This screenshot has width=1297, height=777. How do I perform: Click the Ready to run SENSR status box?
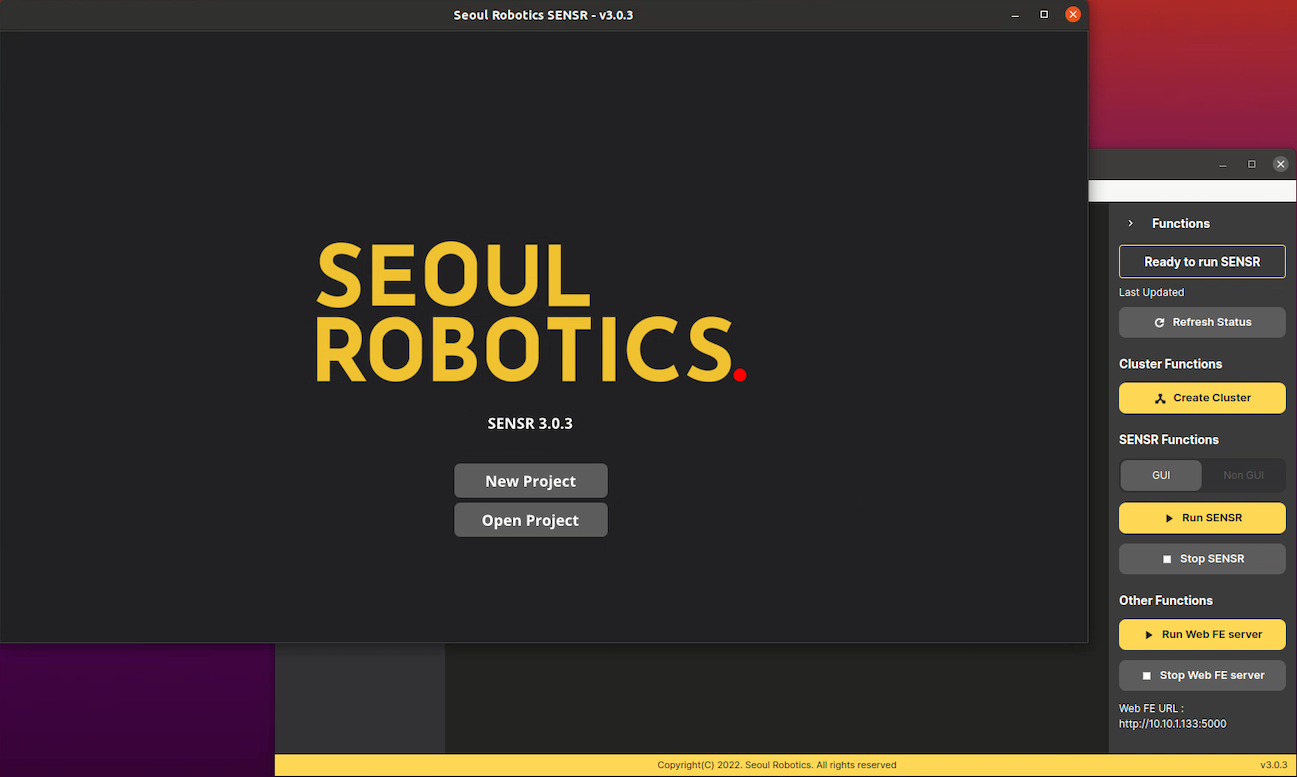pyautogui.click(x=1202, y=262)
